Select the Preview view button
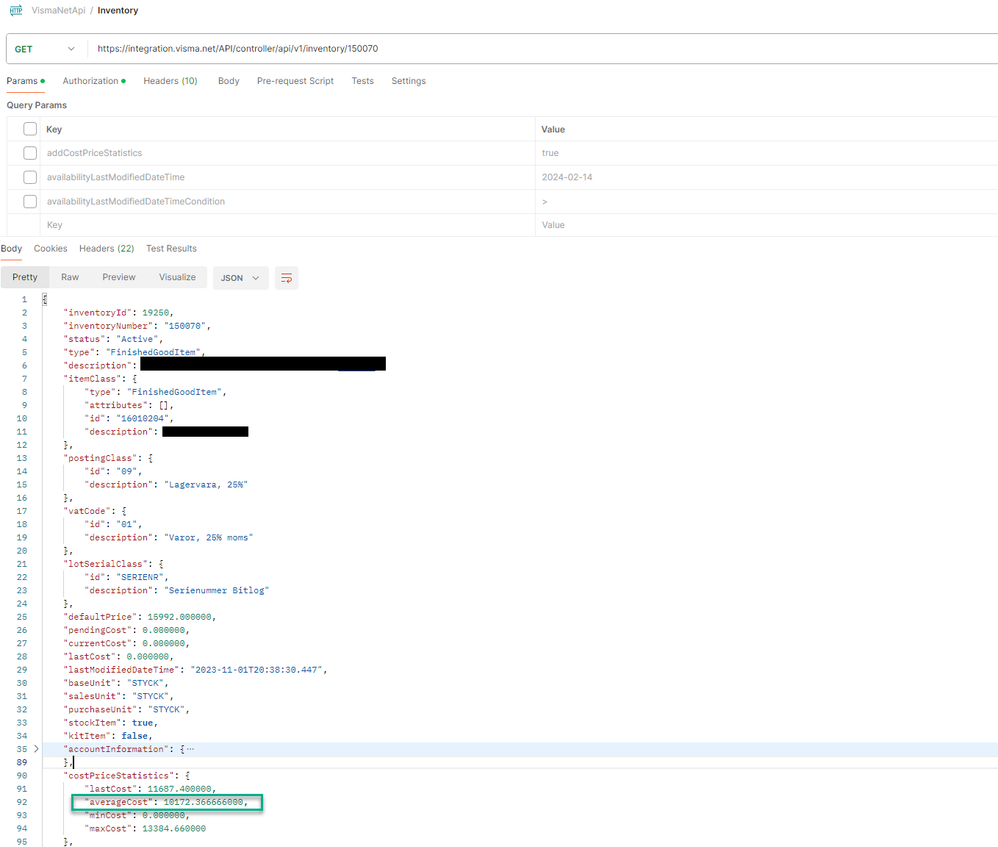The width and height of the screenshot is (998, 847). pyautogui.click(x=119, y=277)
